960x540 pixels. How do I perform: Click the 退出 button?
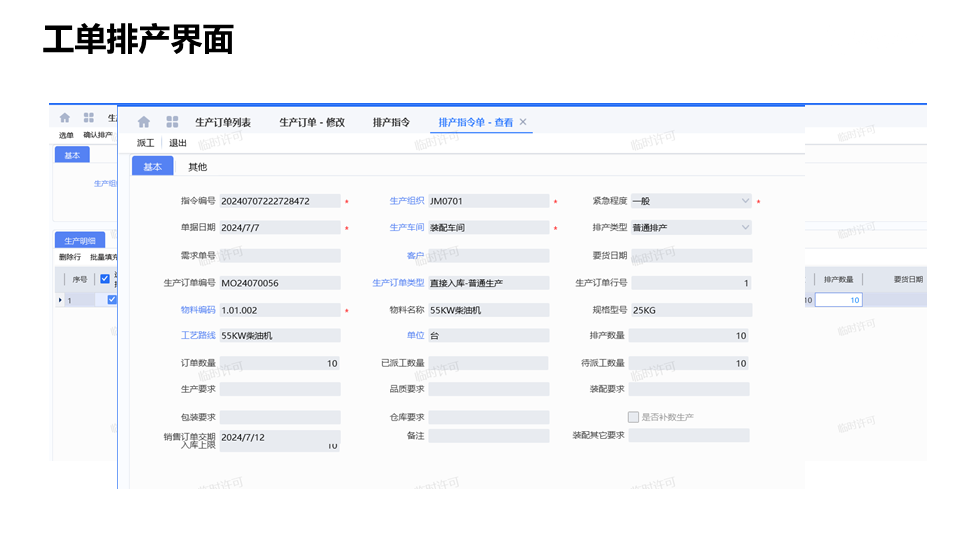(x=178, y=143)
